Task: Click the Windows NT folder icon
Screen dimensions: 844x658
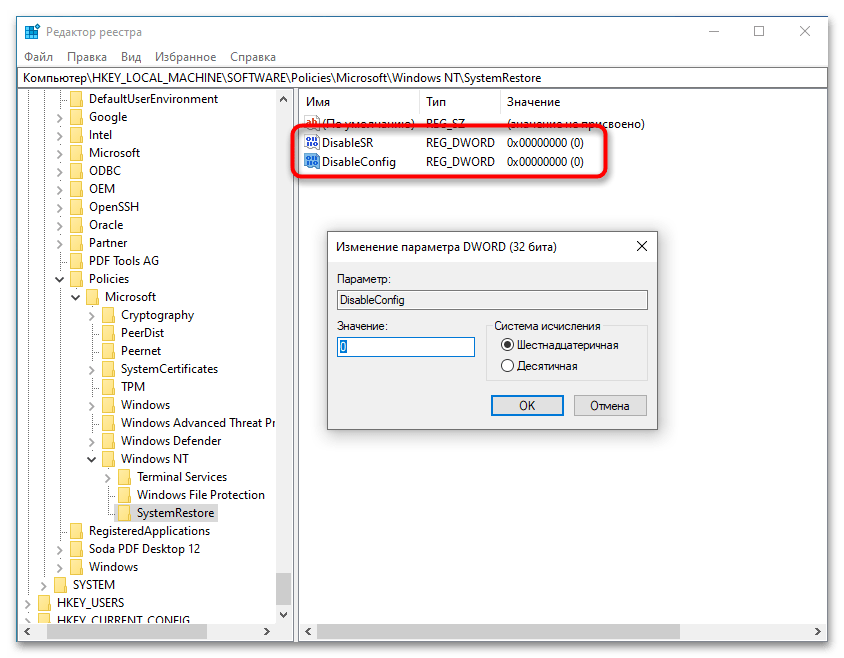Action: [109, 459]
